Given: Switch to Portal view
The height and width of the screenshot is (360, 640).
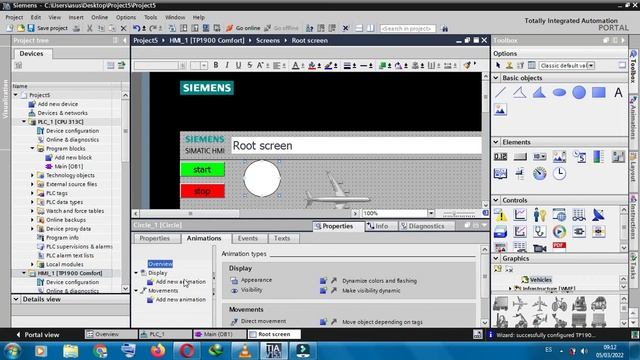Looking at the screenshot, I should coord(38,335).
